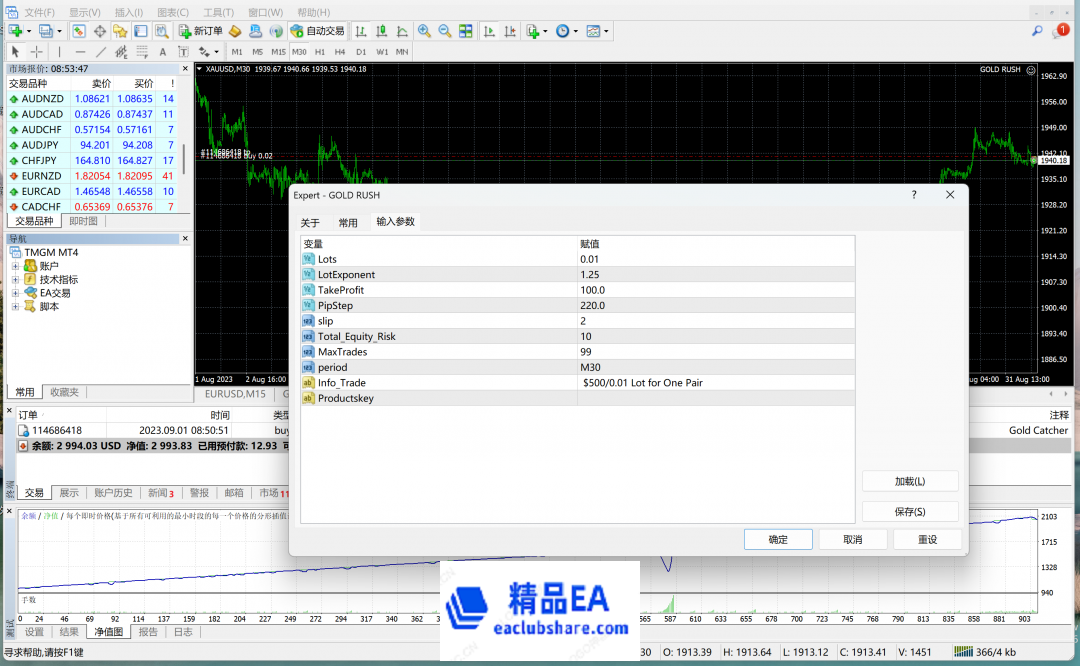Select the vertical line drawing tool
The image size is (1080, 666).
coord(59,52)
